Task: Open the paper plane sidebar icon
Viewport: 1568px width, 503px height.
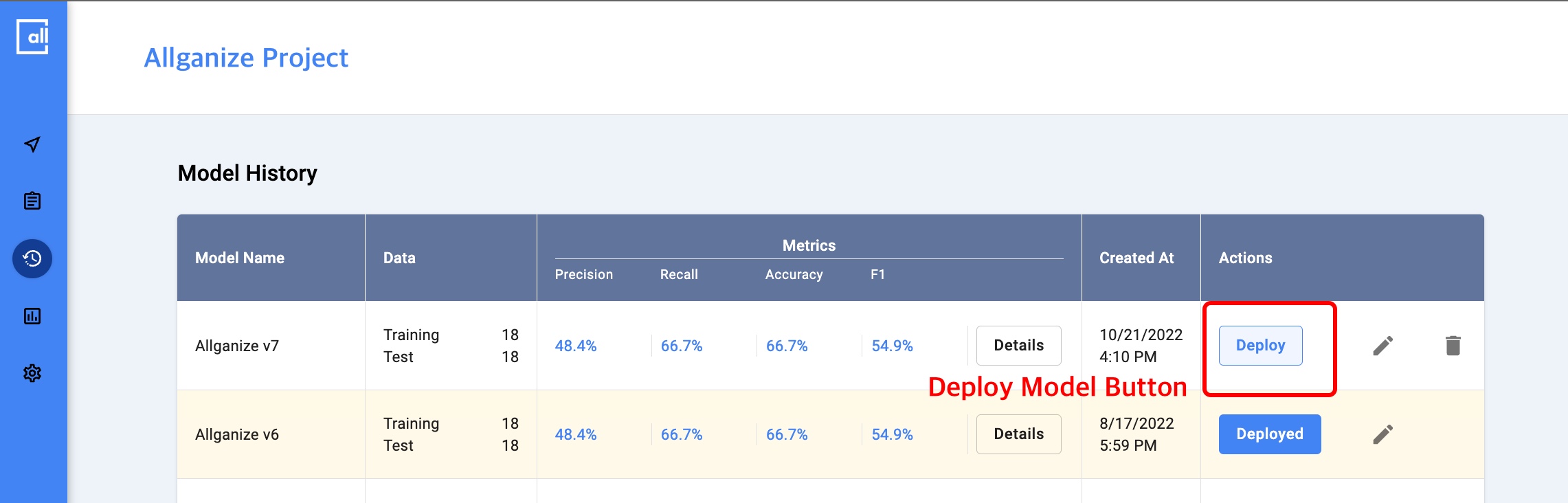Action: coord(32,144)
